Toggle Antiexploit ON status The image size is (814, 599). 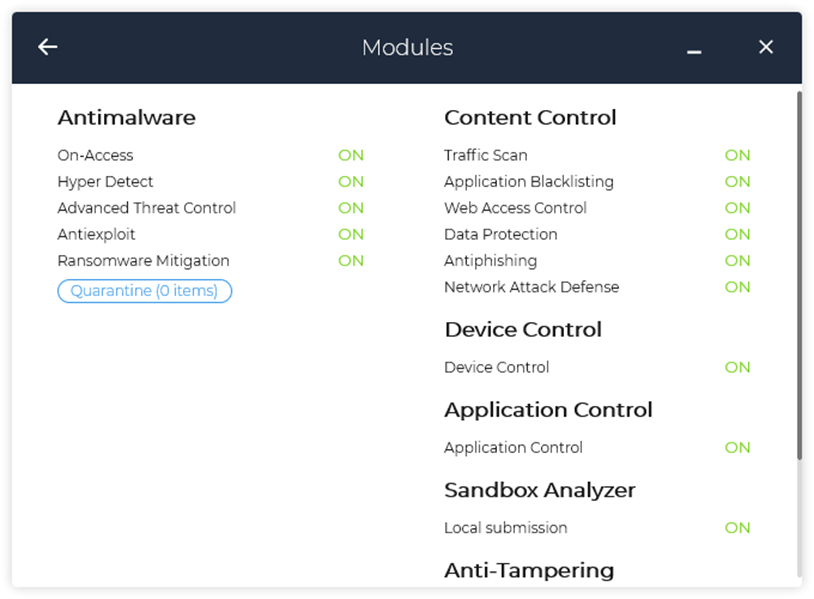(x=351, y=234)
